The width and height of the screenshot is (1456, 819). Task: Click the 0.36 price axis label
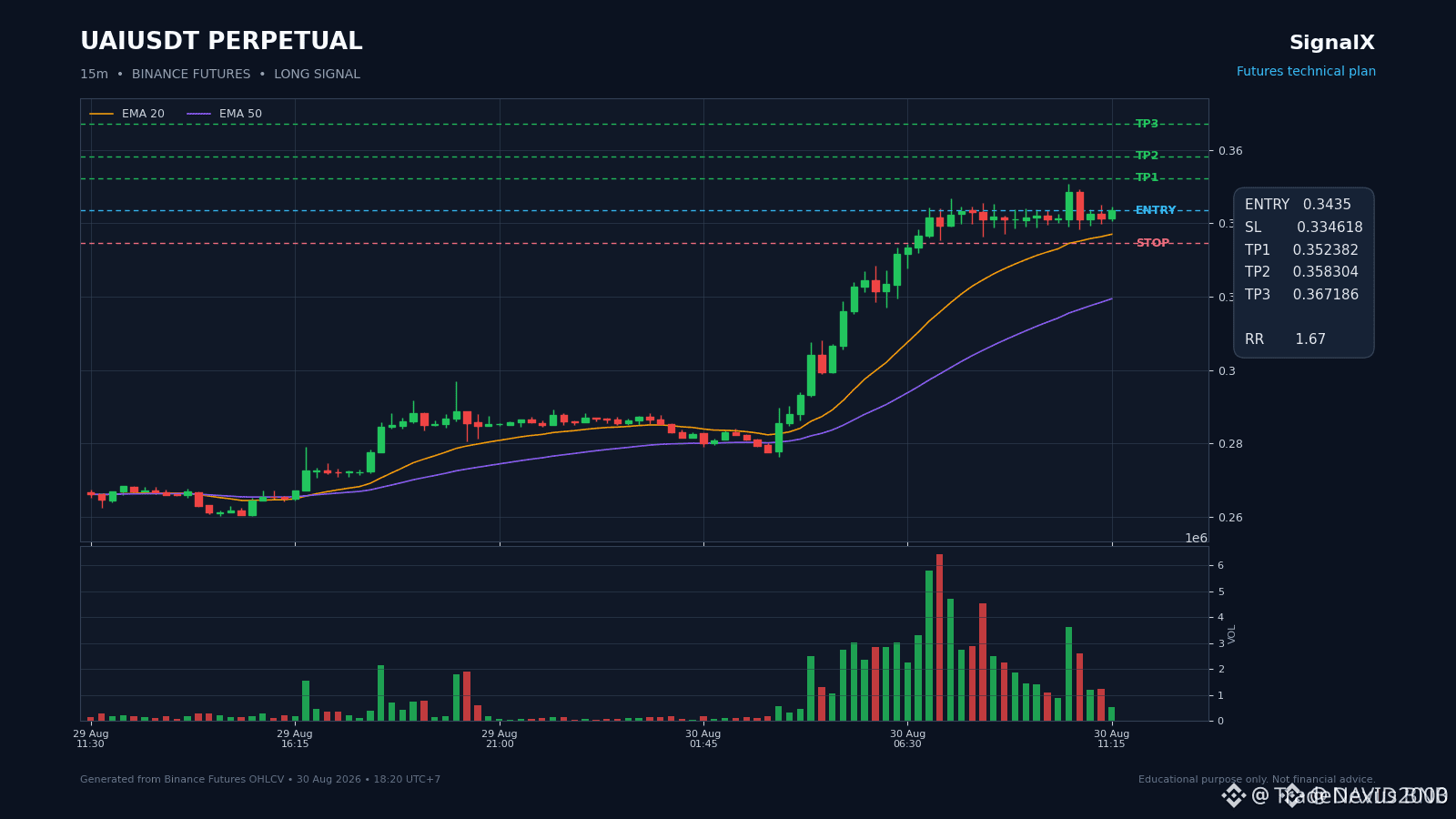click(1230, 151)
